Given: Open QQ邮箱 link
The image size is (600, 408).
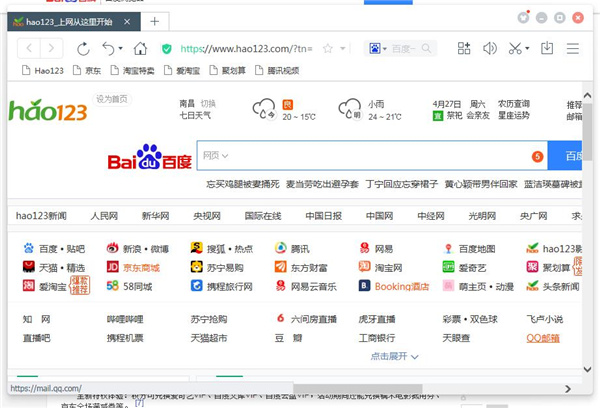Looking at the screenshot, I should (543, 338).
